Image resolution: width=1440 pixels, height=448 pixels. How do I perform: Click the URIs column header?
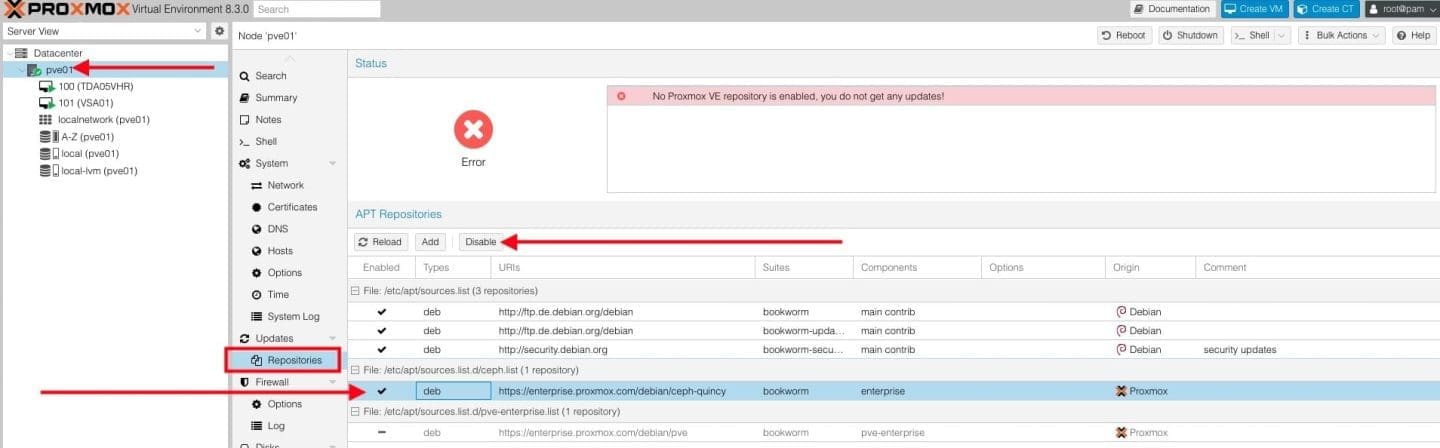click(x=622, y=268)
